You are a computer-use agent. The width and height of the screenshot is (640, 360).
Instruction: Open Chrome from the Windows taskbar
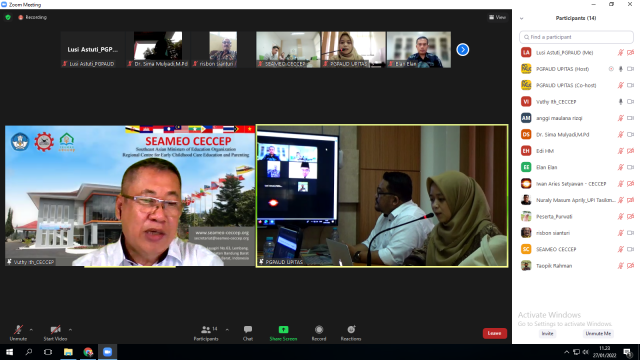pos(88,352)
